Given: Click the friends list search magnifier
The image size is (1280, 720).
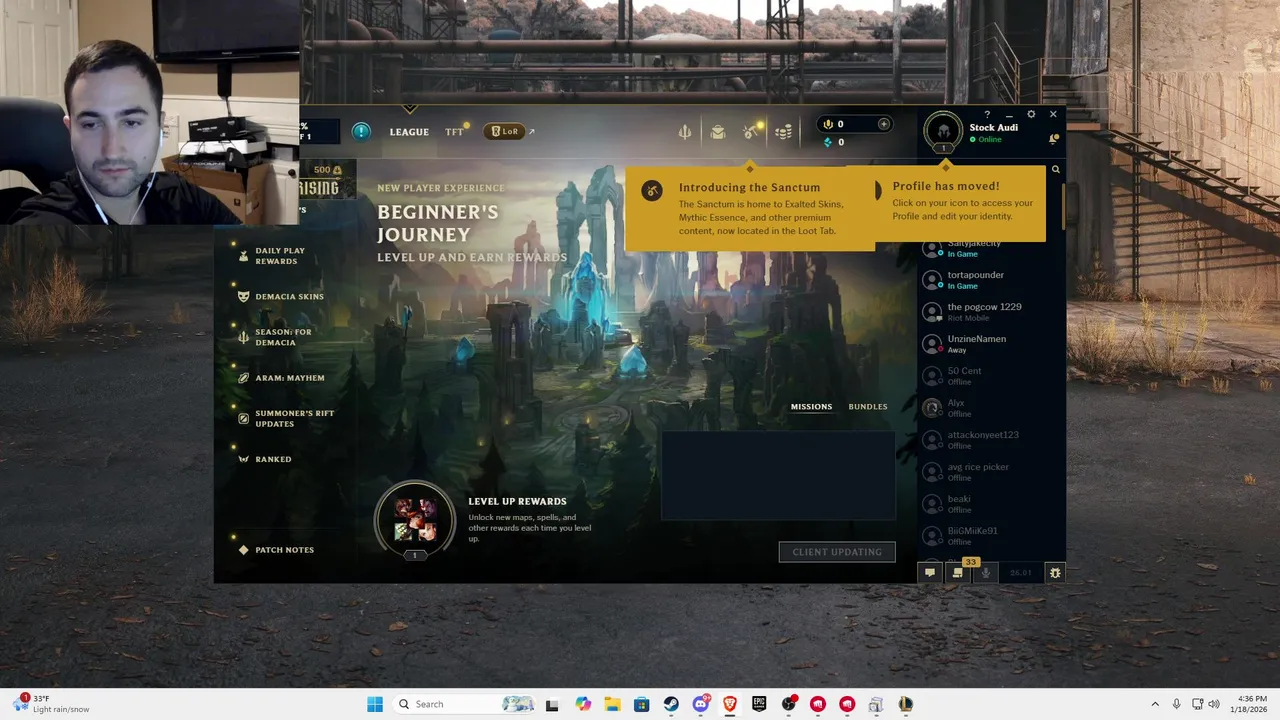Looking at the screenshot, I should point(1055,170).
